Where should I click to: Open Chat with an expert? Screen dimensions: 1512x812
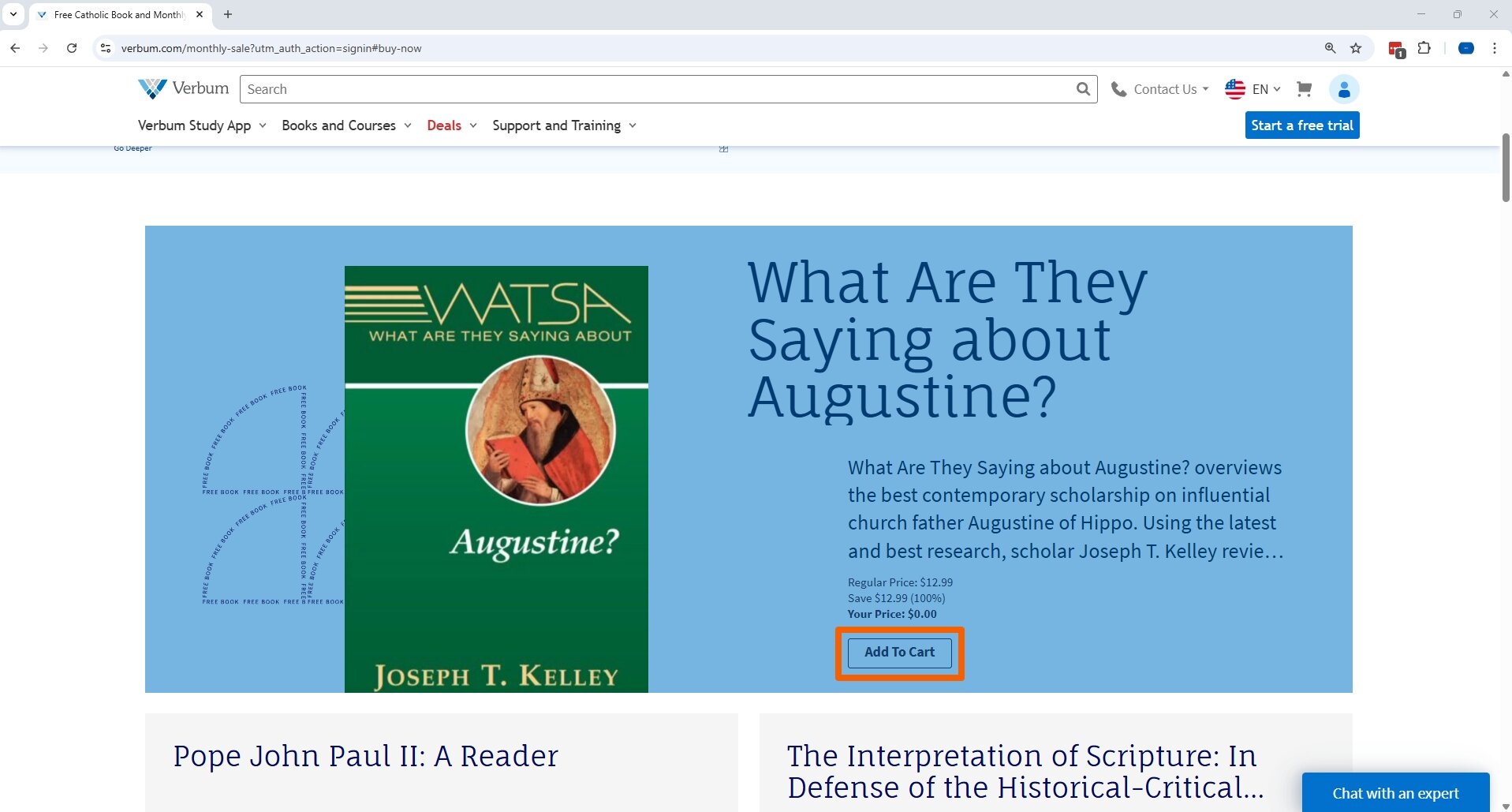[1395, 793]
